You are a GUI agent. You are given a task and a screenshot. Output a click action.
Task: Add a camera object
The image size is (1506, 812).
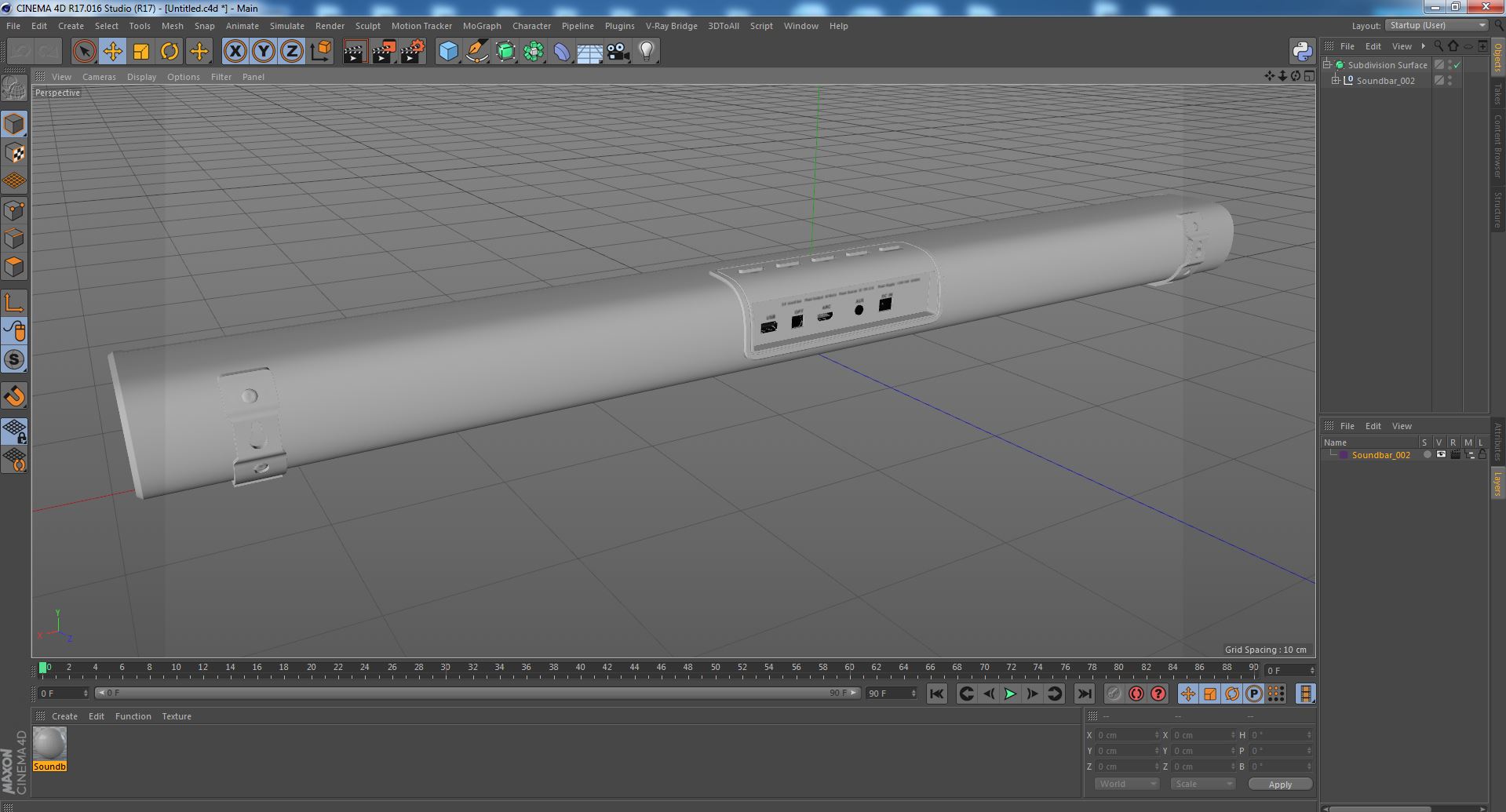pyautogui.click(x=618, y=52)
